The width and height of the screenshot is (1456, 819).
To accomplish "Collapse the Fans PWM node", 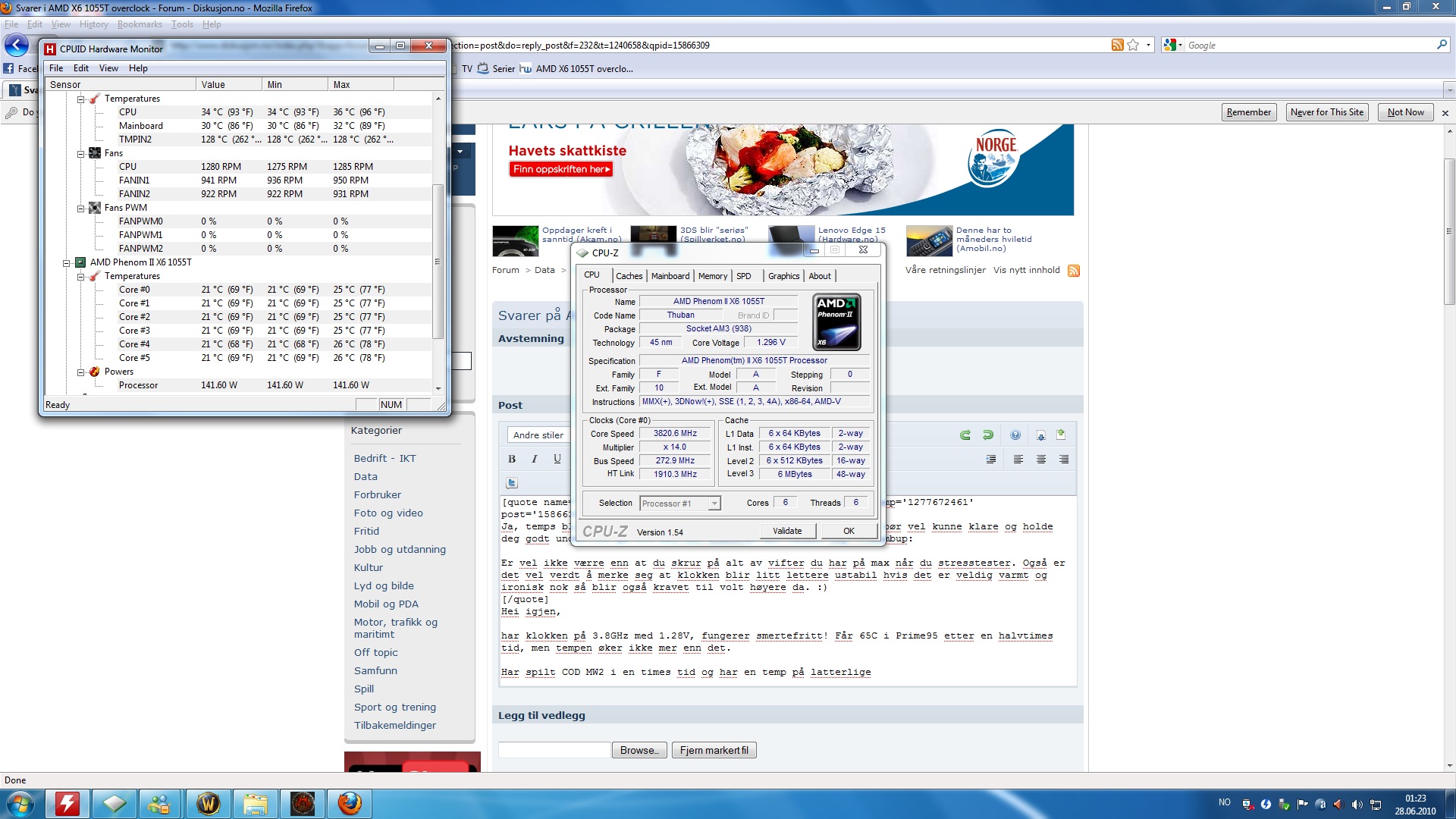I will coord(80,209).
